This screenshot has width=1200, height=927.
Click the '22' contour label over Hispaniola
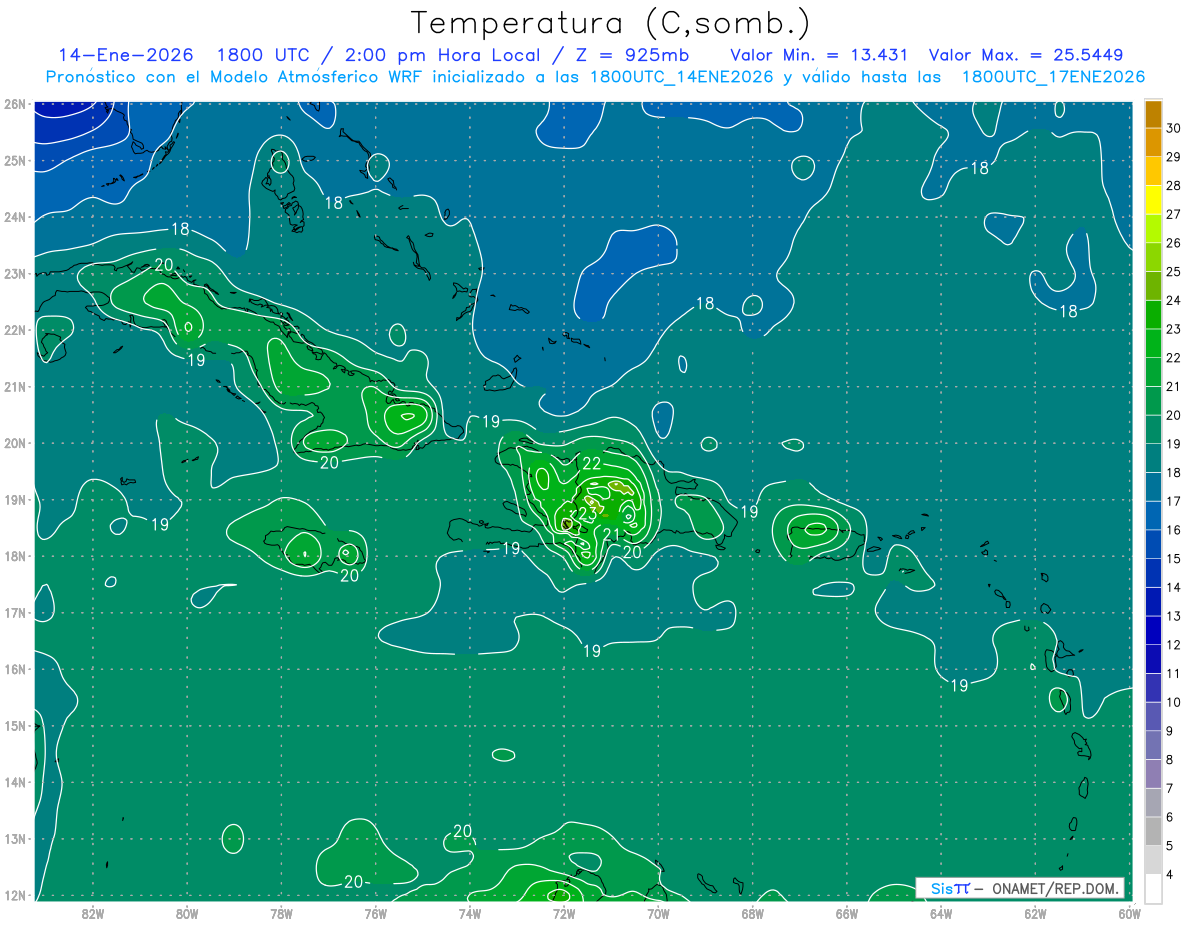tap(592, 464)
